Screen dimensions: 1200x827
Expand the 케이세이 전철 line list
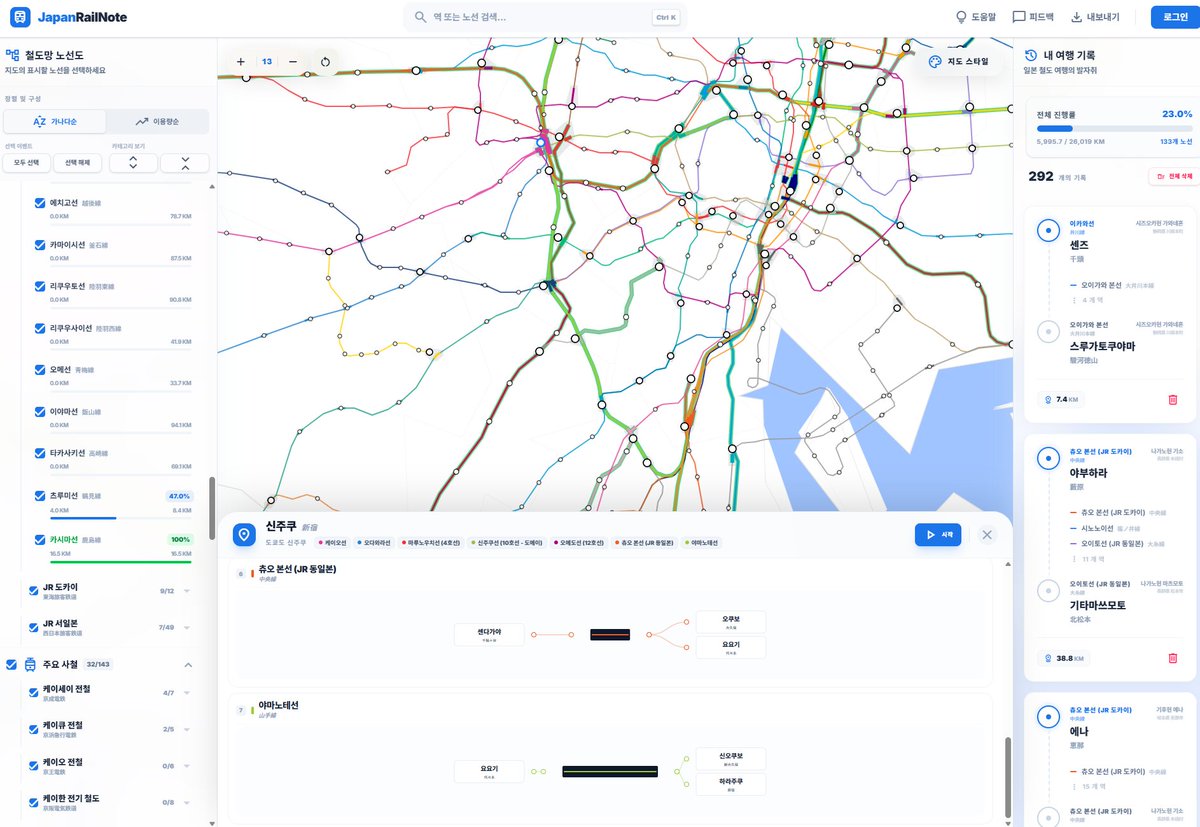tap(186, 693)
